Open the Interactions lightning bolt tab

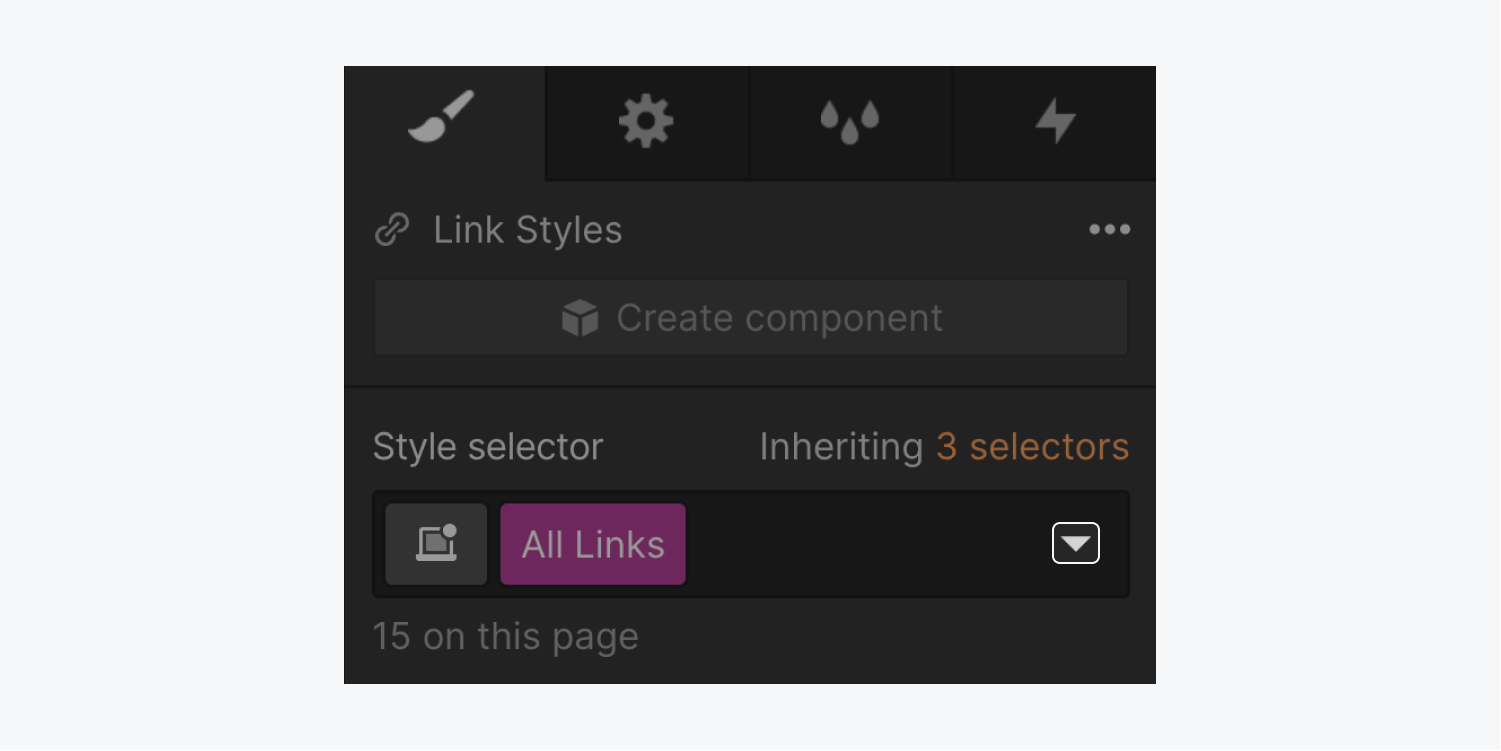[1054, 121]
